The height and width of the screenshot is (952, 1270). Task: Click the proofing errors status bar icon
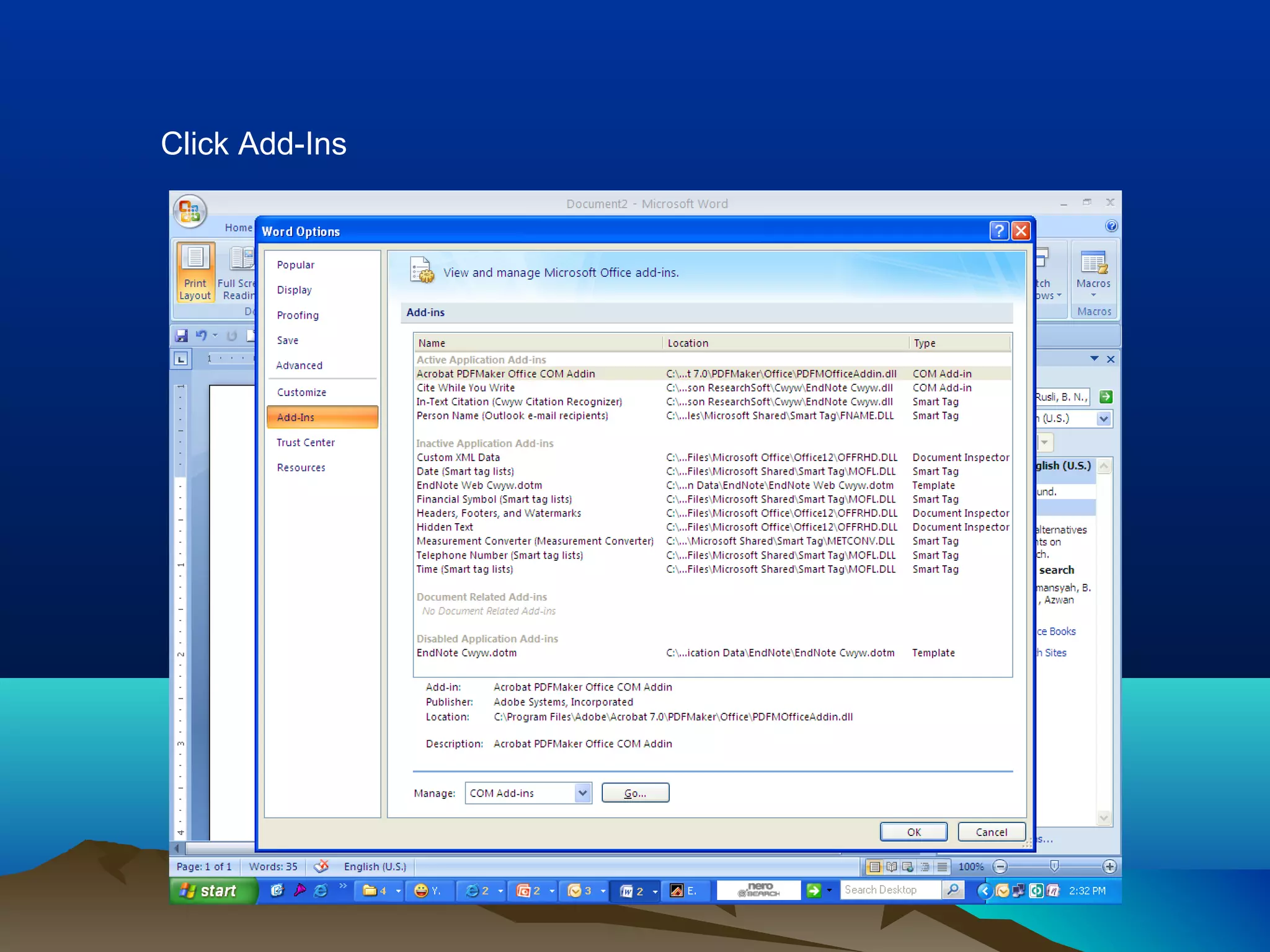(321, 866)
